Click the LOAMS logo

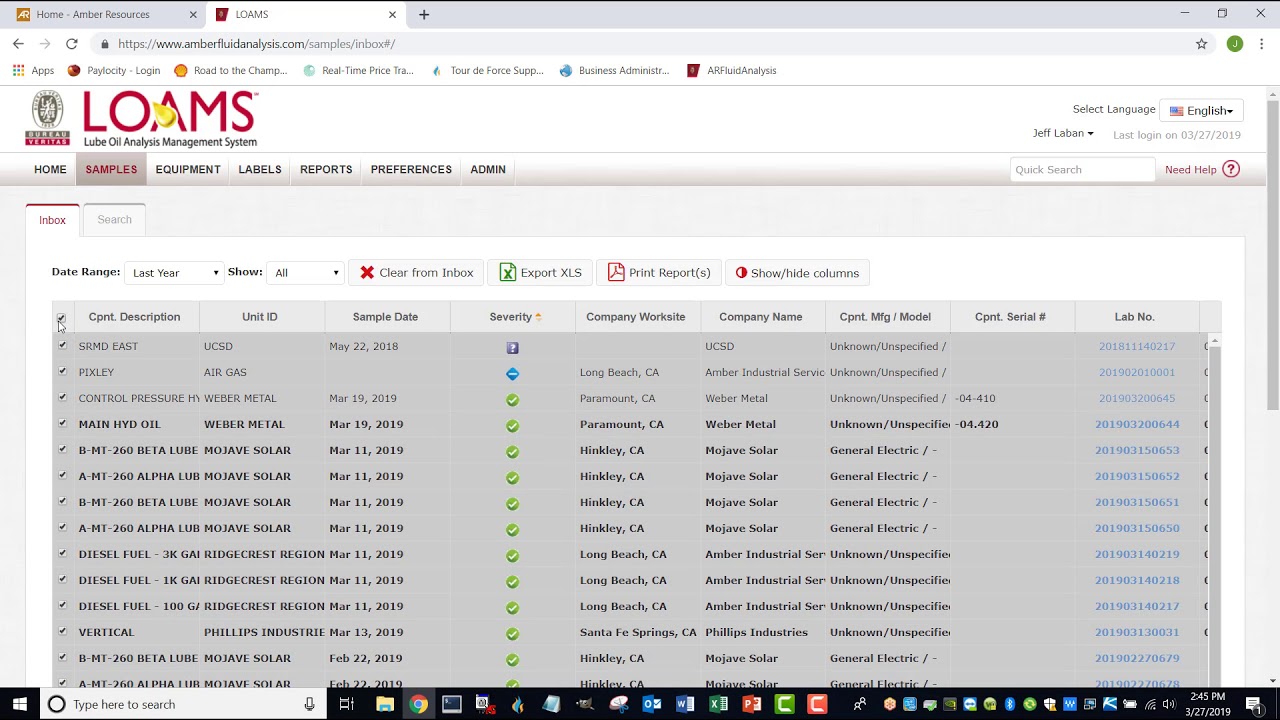[x=170, y=120]
